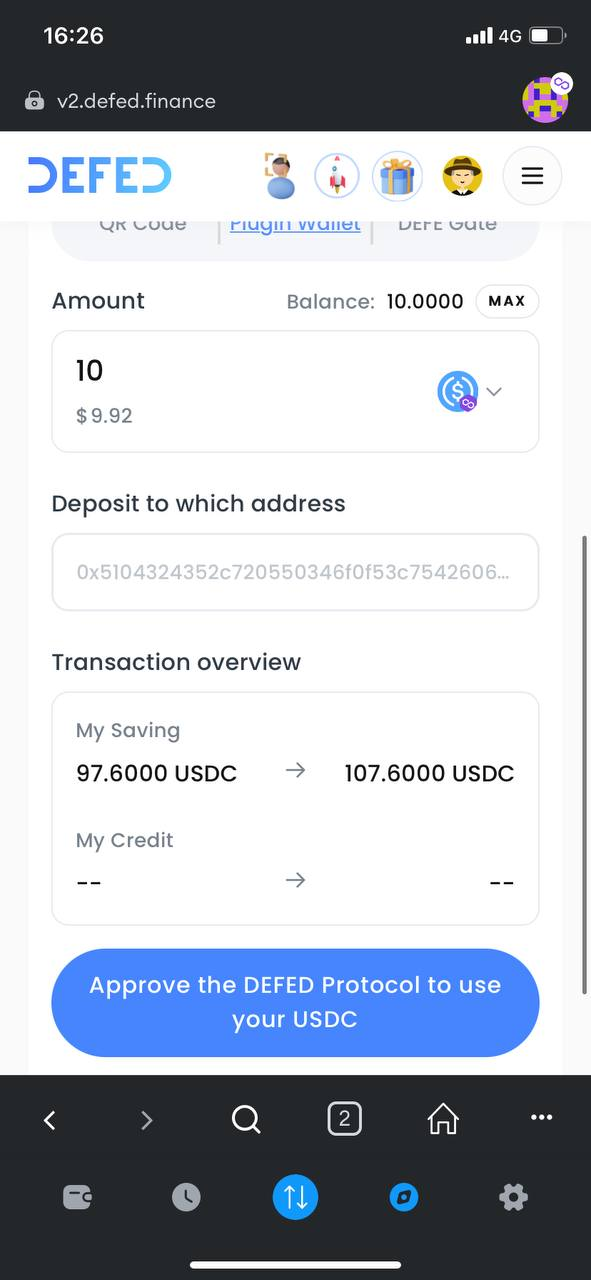Open the gift box rewards icon

(397, 177)
